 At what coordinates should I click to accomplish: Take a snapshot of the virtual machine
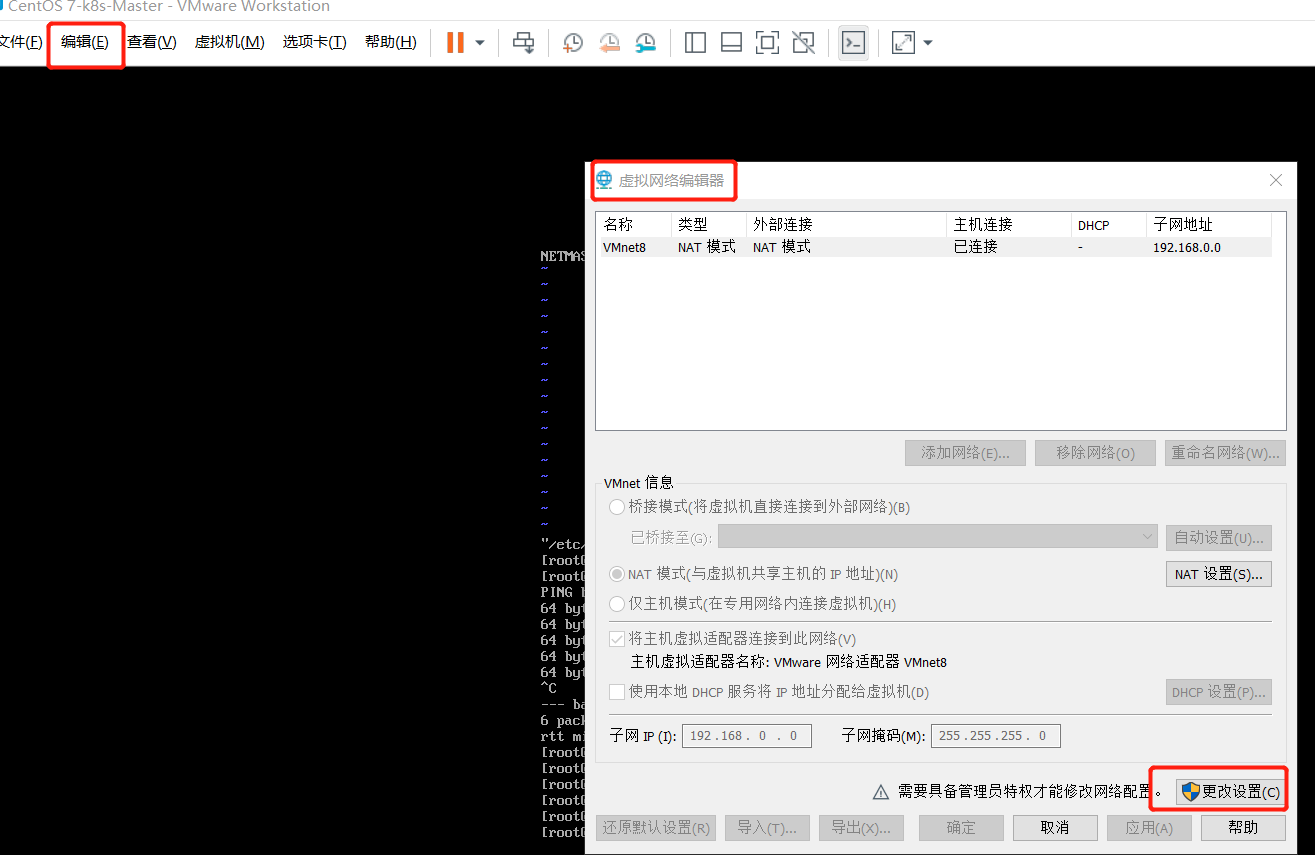point(571,42)
